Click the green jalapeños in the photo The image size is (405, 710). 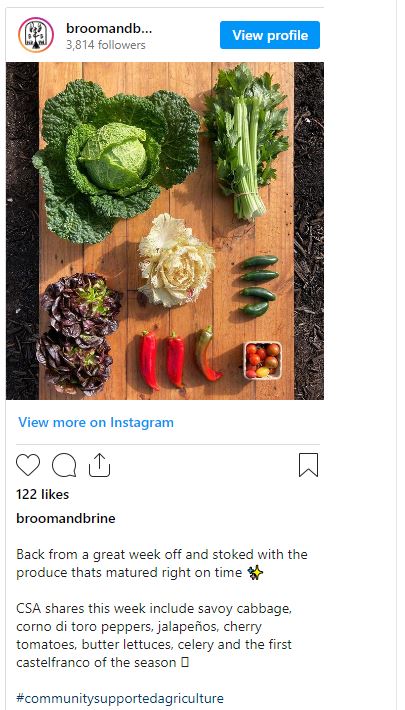(258, 285)
